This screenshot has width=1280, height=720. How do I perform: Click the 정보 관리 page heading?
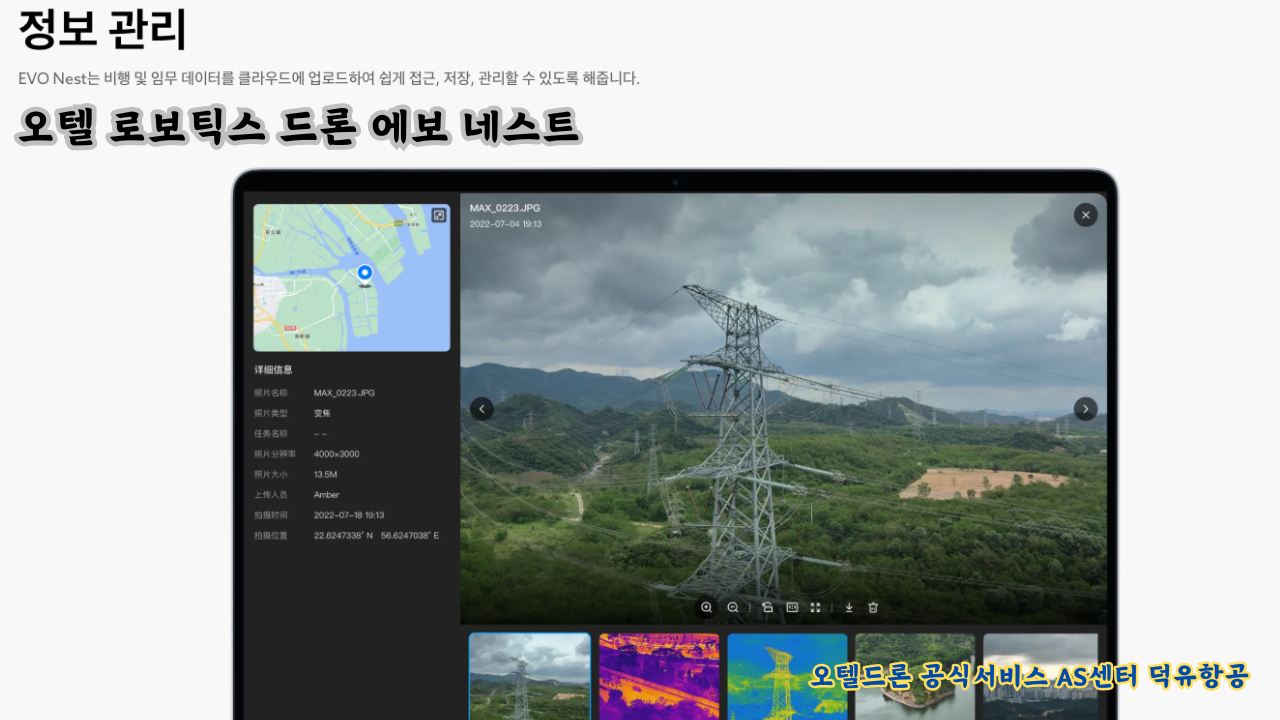click(x=103, y=30)
